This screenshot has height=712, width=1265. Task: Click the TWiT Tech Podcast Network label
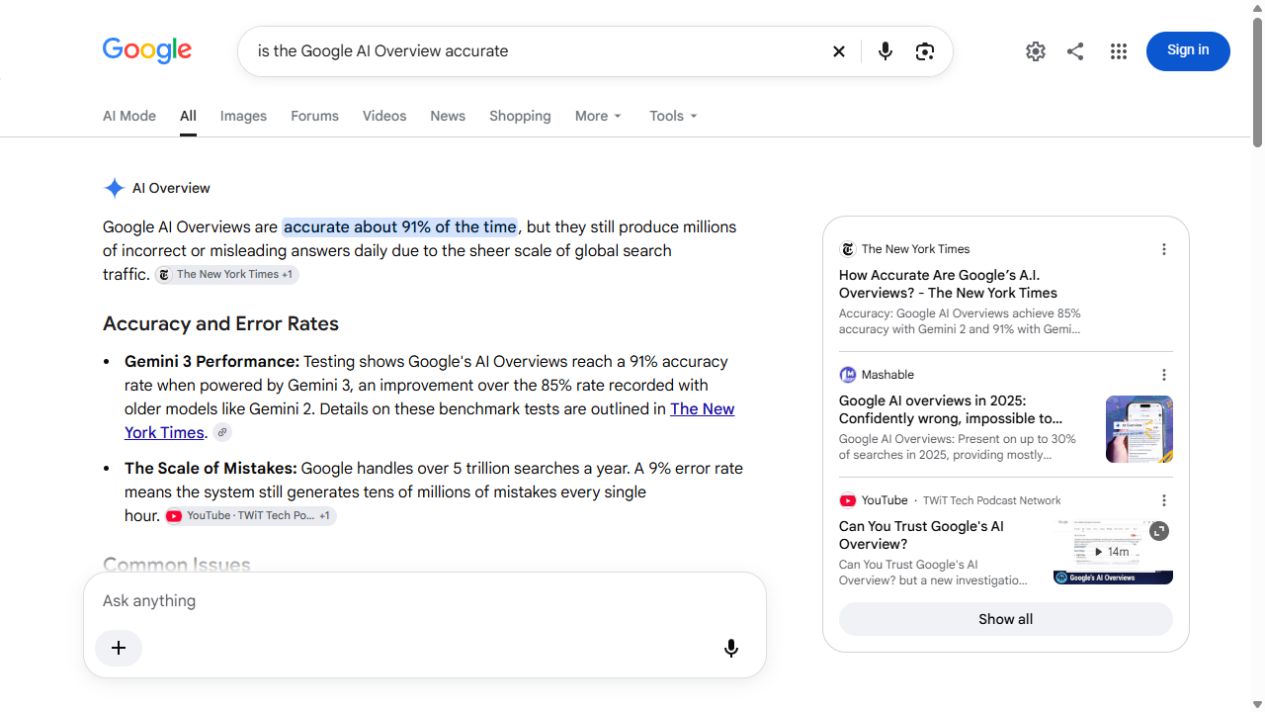(x=992, y=501)
